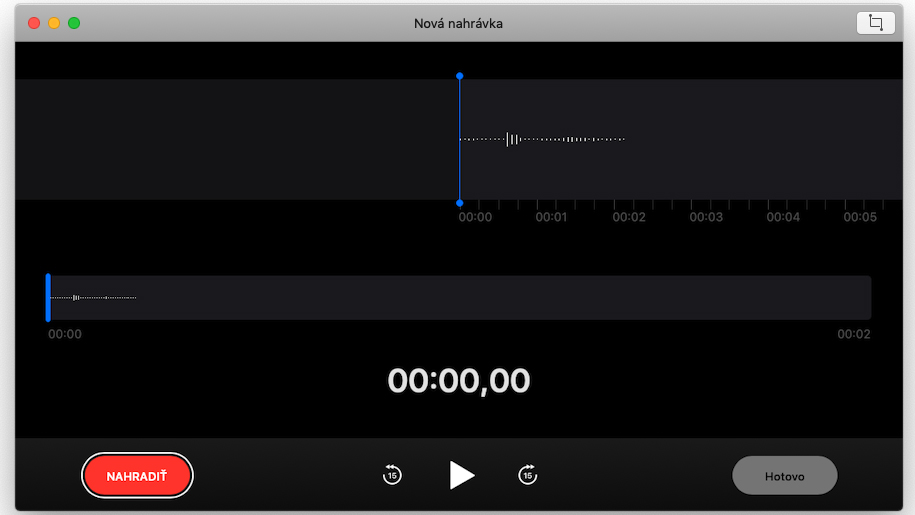Click the red NAHRADIŤ button
Screen dimensions: 915x515
(137, 476)
